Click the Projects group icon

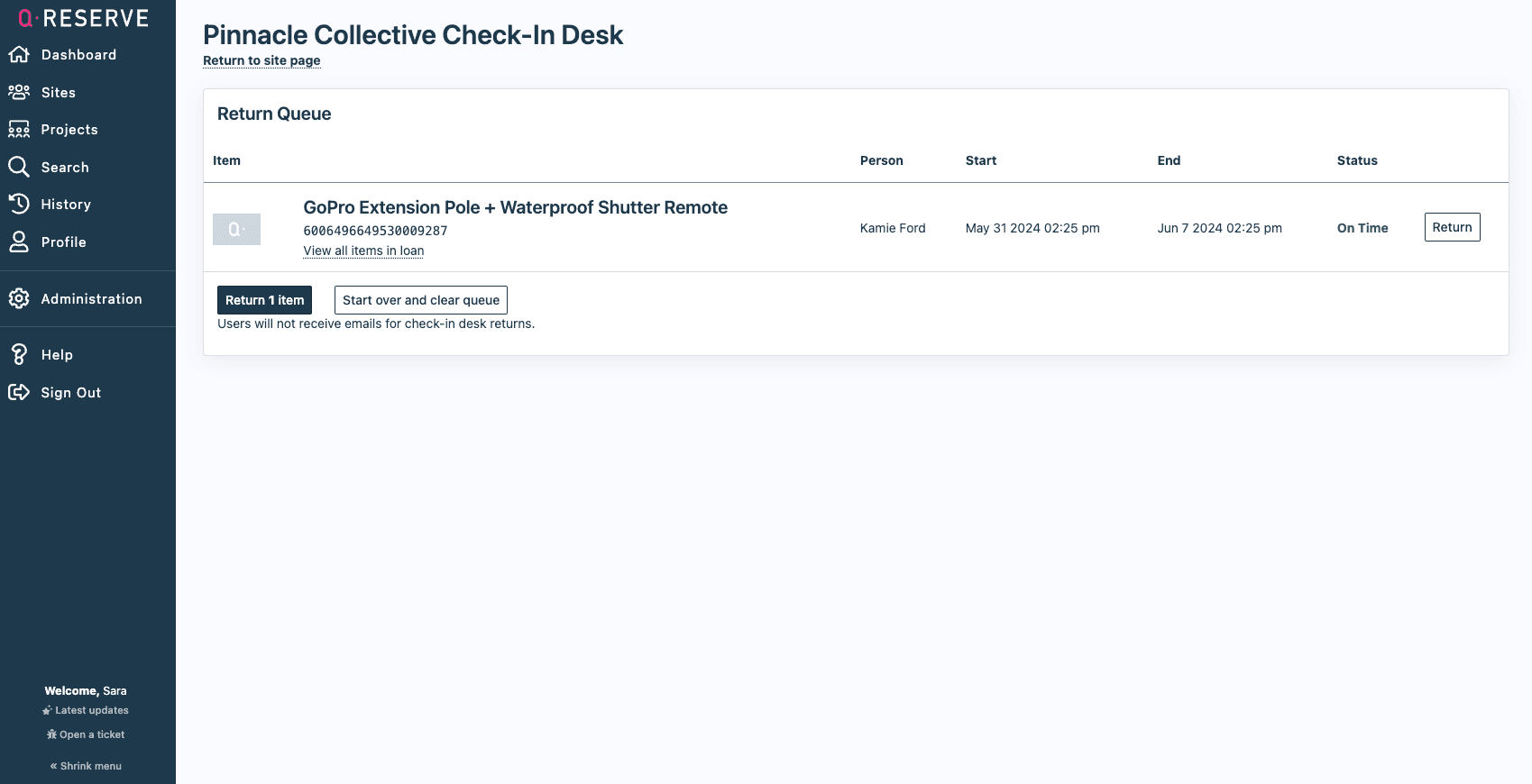pyautogui.click(x=19, y=130)
